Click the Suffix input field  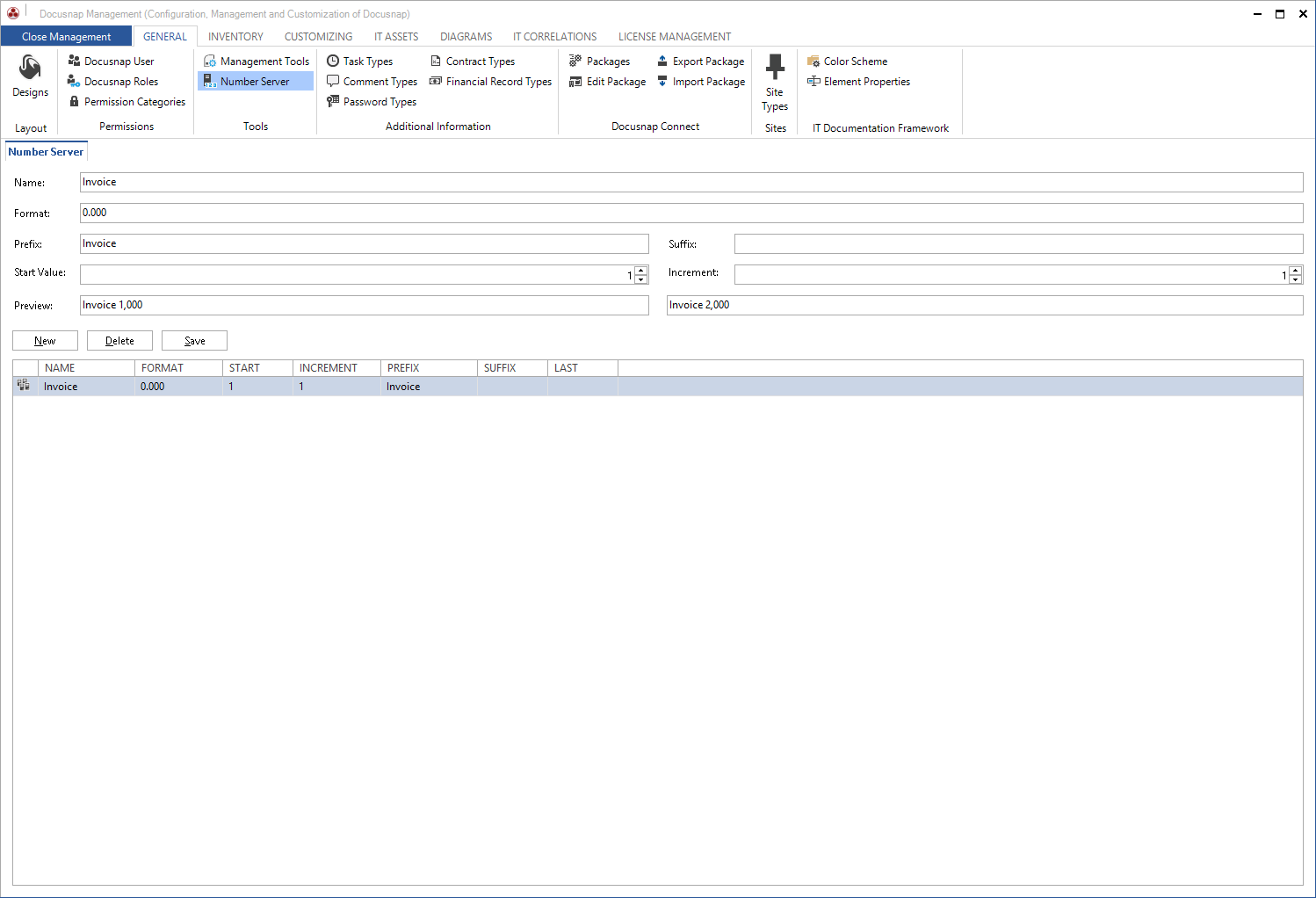[x=1019, y=243]
